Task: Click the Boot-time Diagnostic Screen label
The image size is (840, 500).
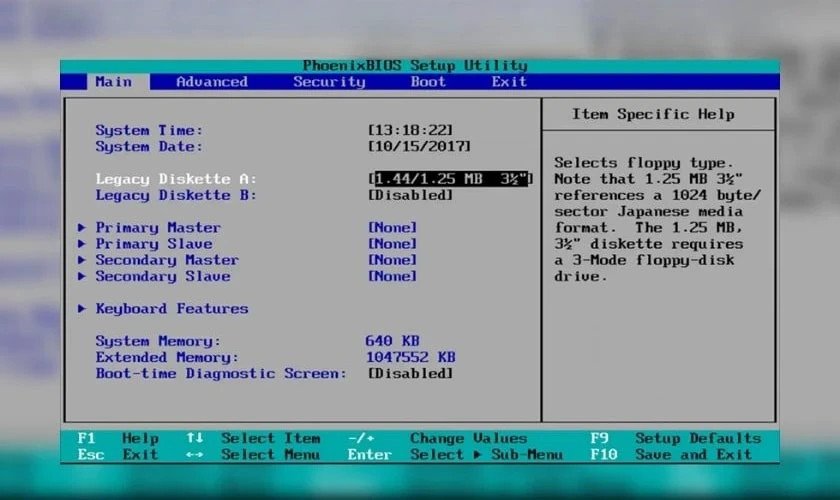Action: pos(221,374)
